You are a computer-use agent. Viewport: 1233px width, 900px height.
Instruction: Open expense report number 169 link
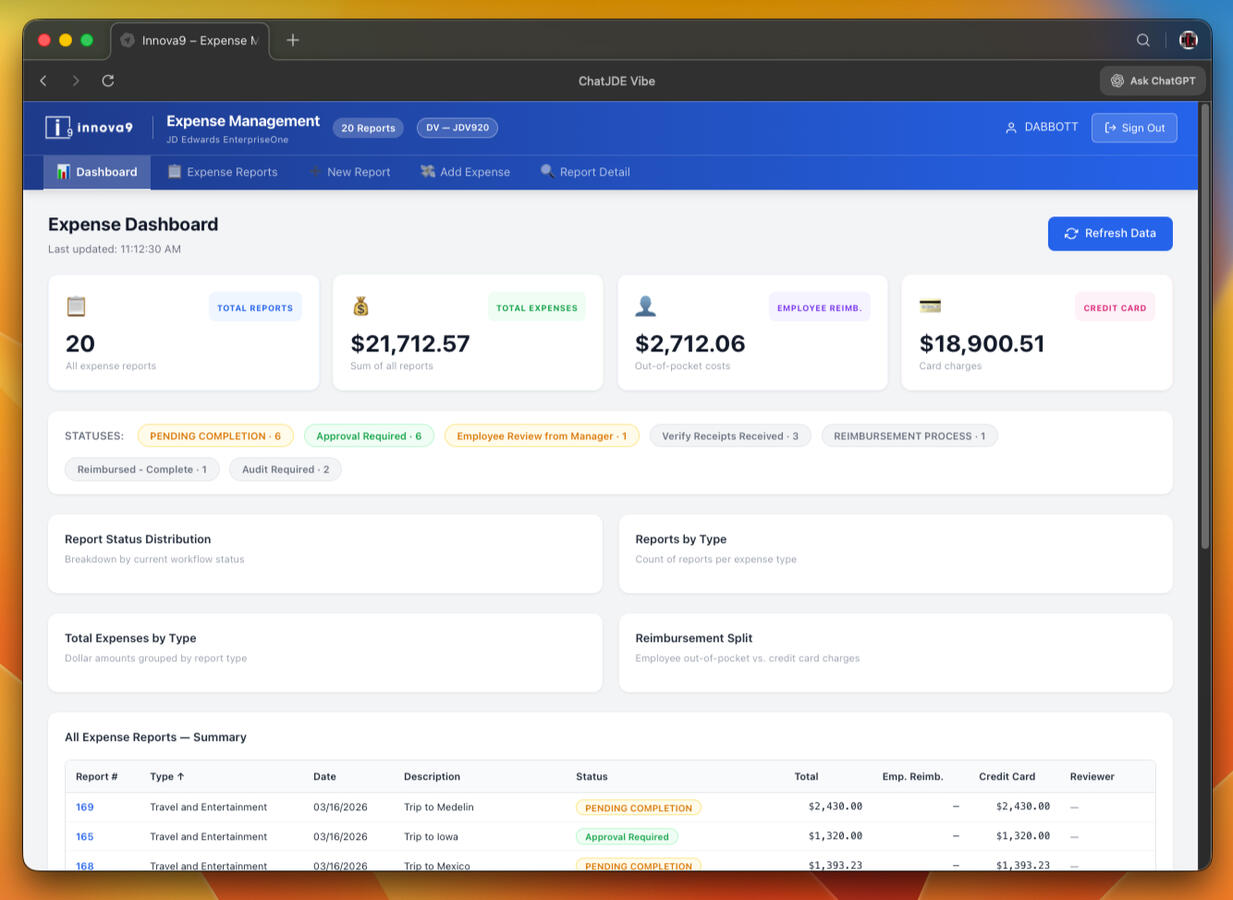(x=85, y=807)
